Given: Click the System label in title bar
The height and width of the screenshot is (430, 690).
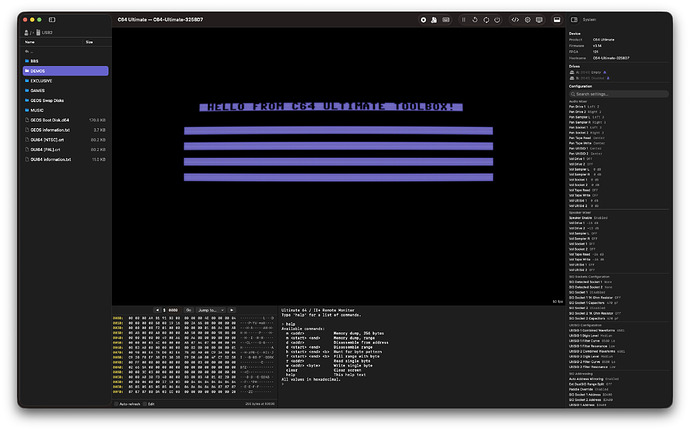Looking at the screenshot, I should tap(589, 20).
